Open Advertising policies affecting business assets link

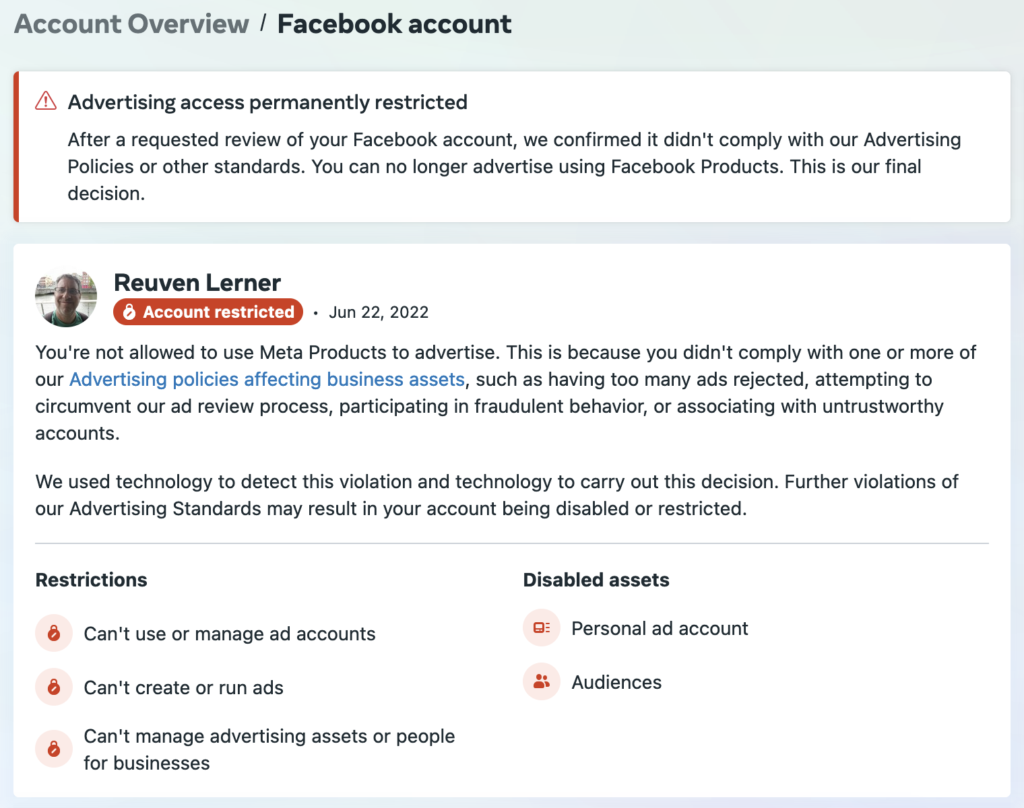(x=267, y=379)
